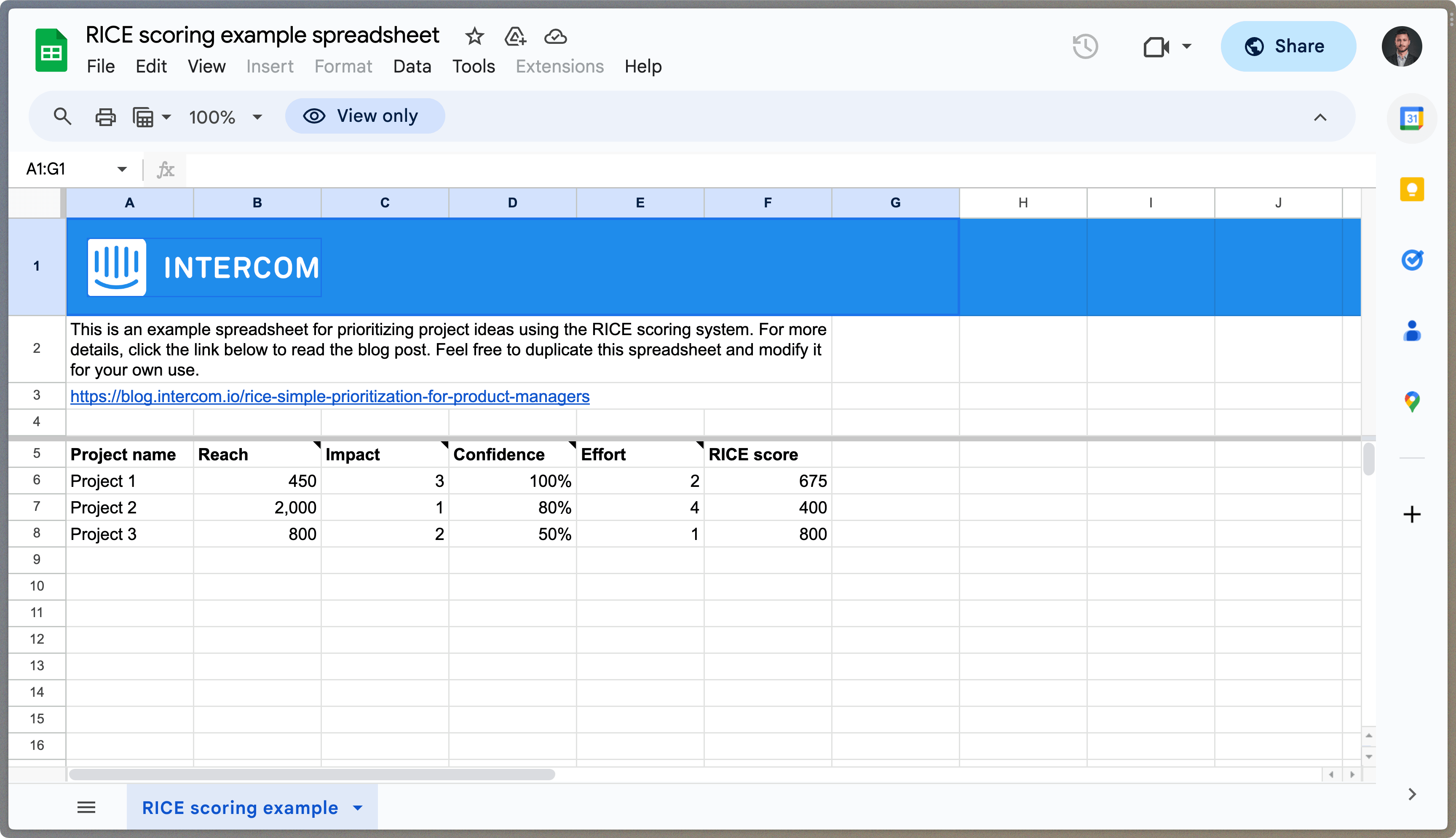Open the Format menu
The width and height of the screenshot is (1456, 838).
343,66
